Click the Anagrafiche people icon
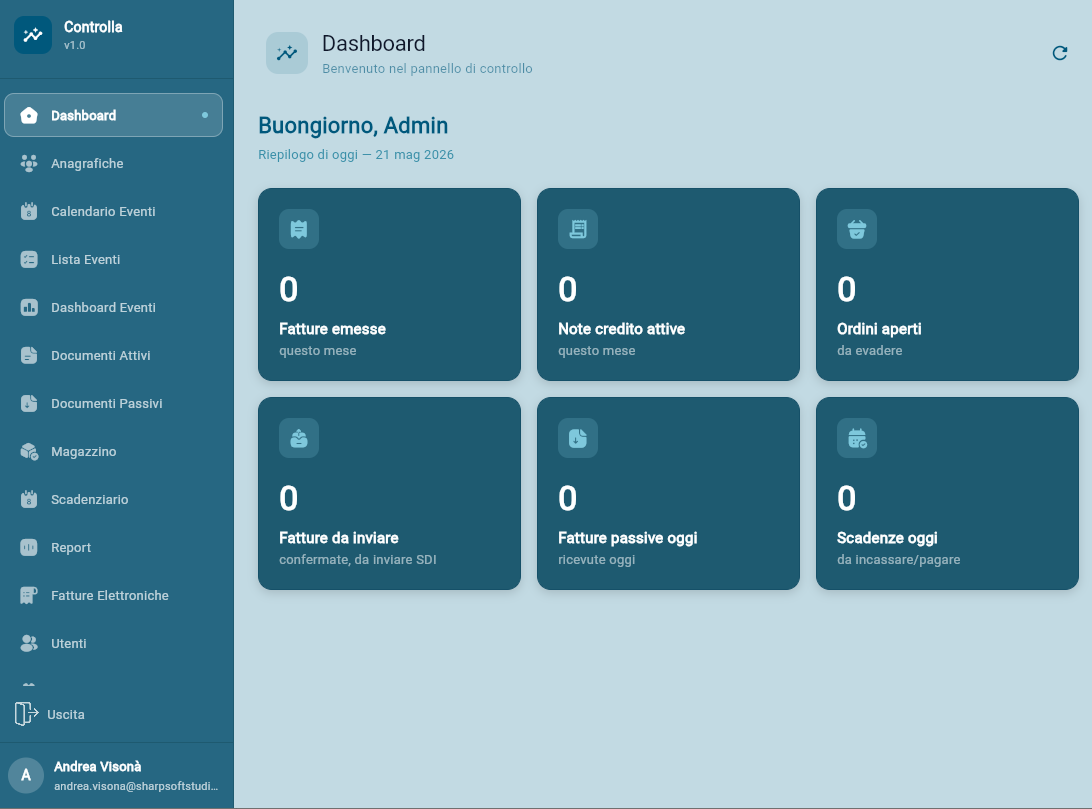Image resolution: width=1092 pixels, height=809 pixels. [29, 164]
